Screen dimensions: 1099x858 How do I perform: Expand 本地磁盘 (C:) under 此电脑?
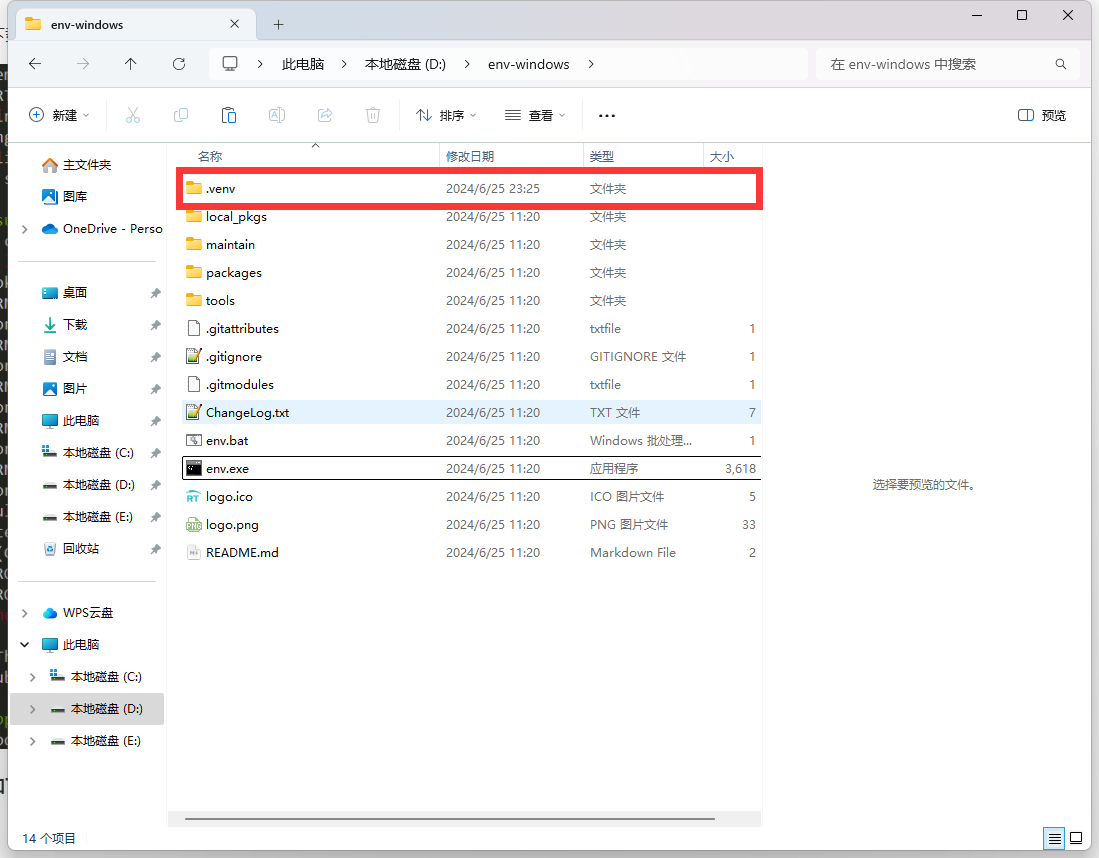click(x=32, y=676)
